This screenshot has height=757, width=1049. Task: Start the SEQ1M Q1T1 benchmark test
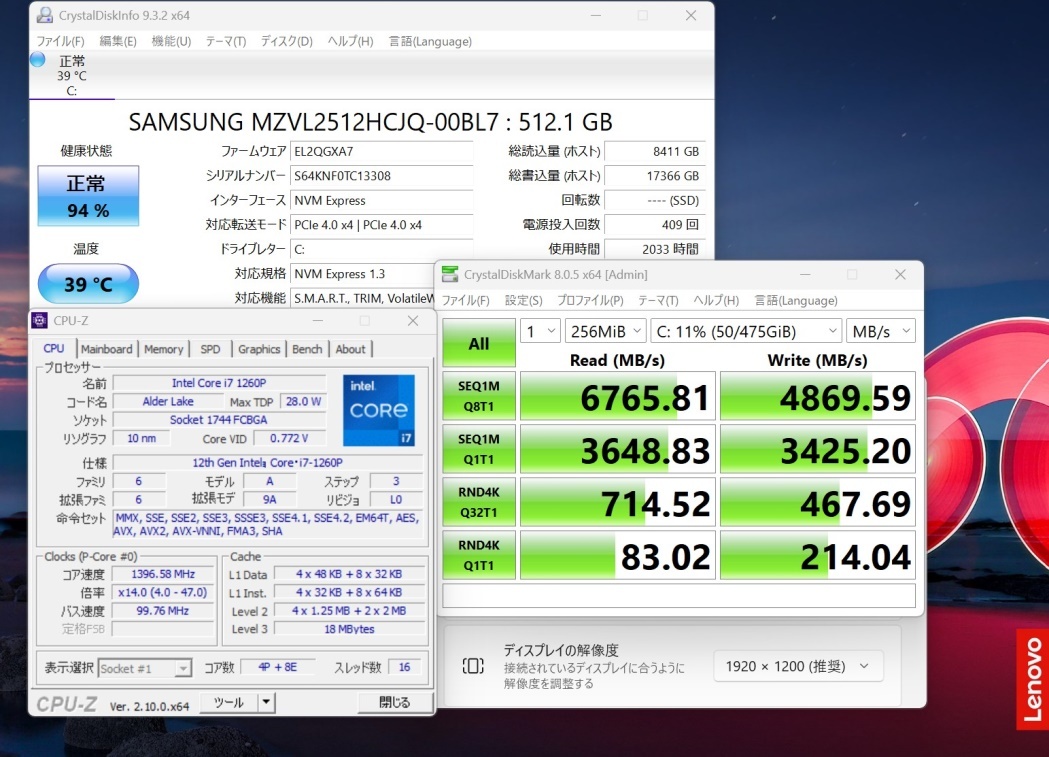click(x=479, y=449)
